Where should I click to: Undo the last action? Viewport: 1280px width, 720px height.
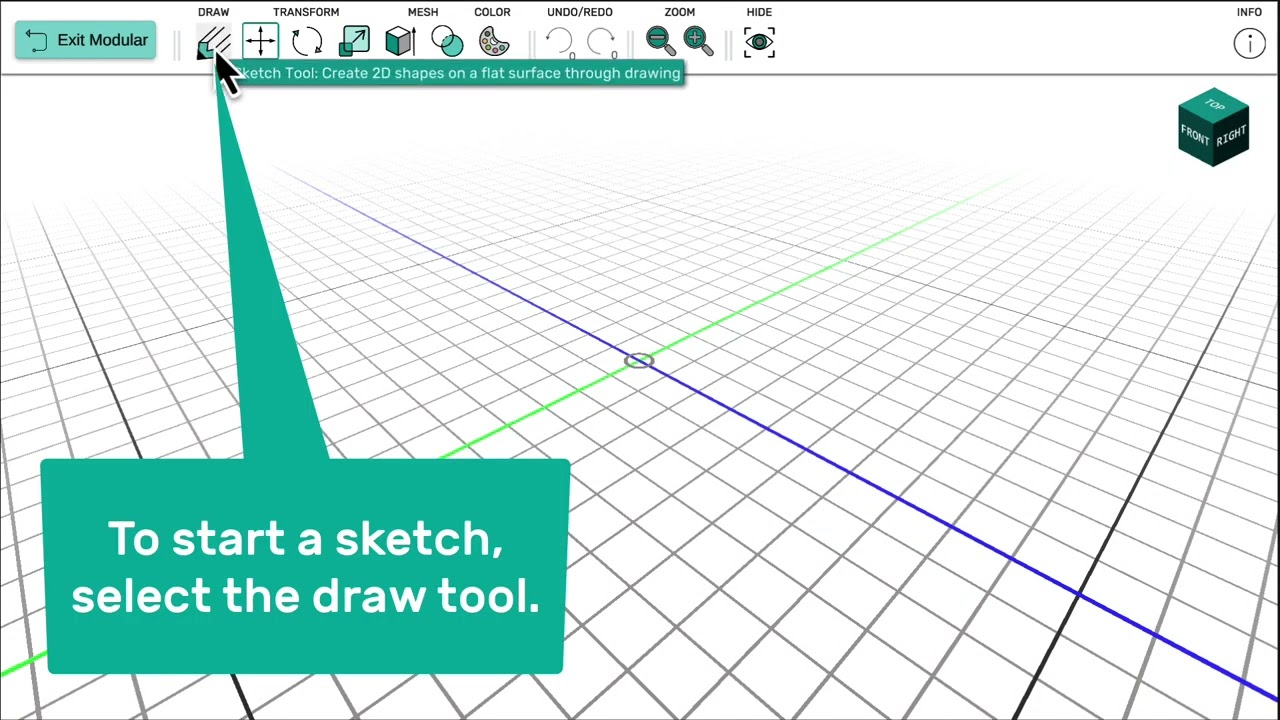point(560,41)
